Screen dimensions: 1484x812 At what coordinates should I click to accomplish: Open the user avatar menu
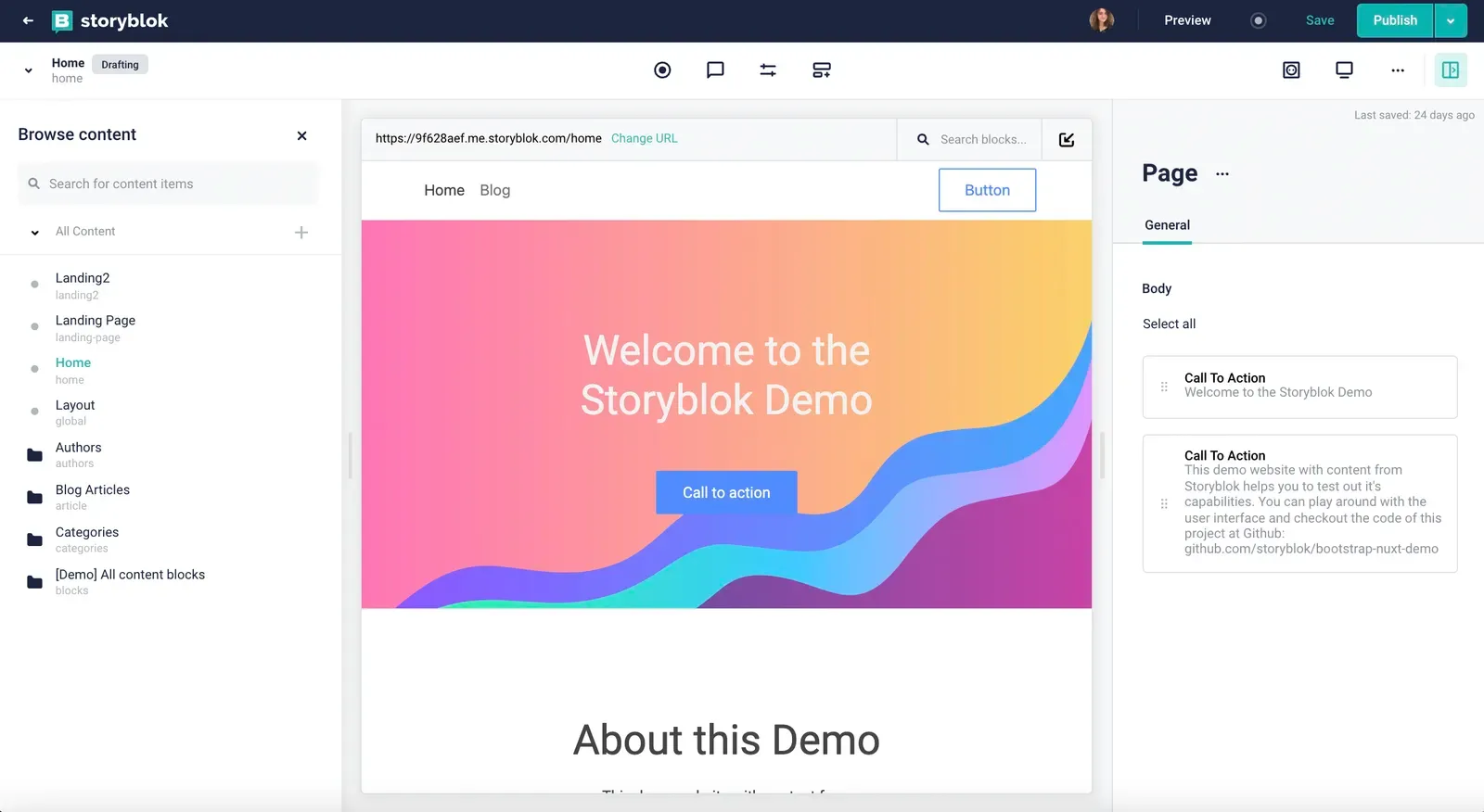coord(1101,20)
